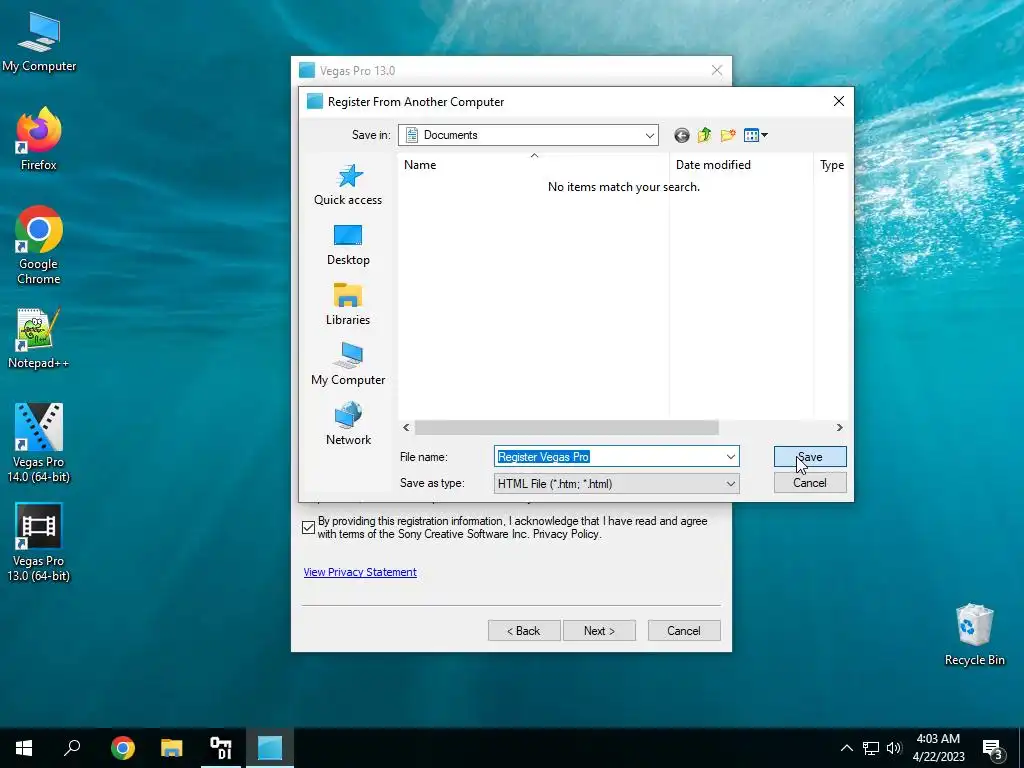
Task: Go up one folder level icon
Action: coord(704,135)
